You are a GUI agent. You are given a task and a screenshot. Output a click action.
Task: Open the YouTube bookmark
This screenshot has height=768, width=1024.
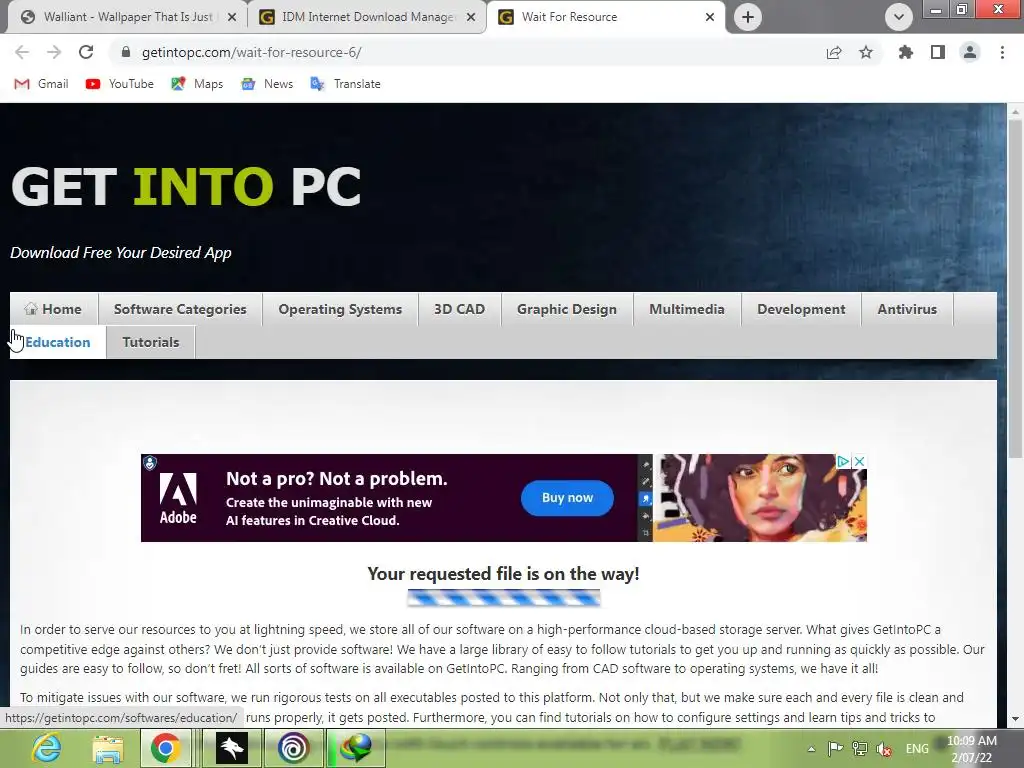coord(120,84)
